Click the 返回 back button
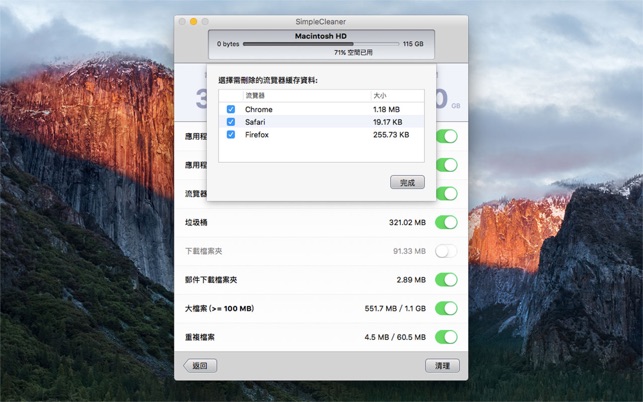Viewport: 643px width, 402px height. tap(200, 365)
